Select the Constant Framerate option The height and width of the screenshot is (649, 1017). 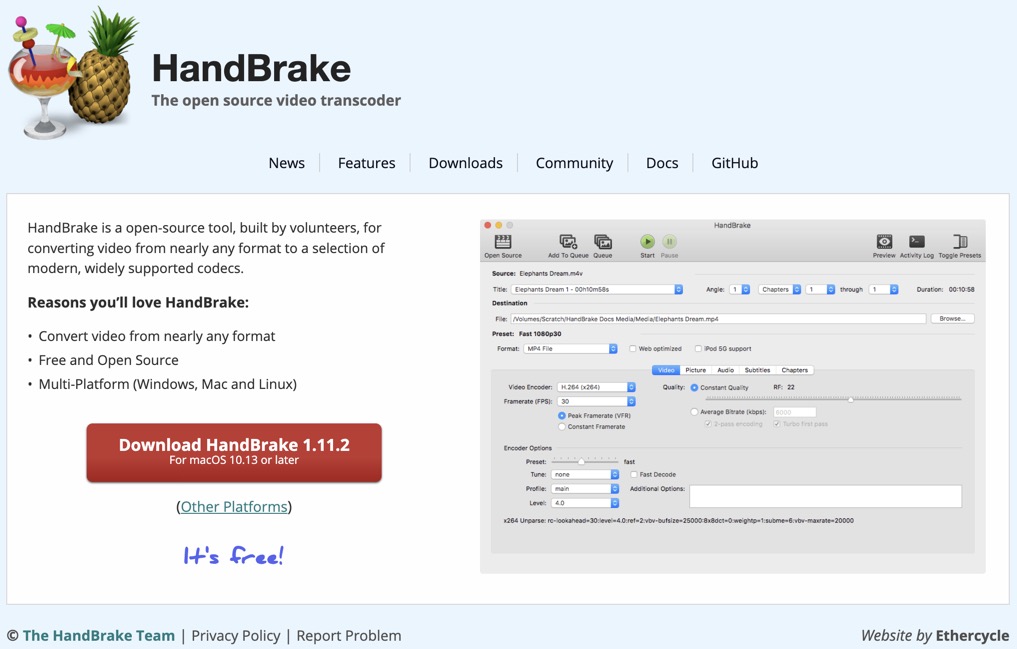[562, 427]
